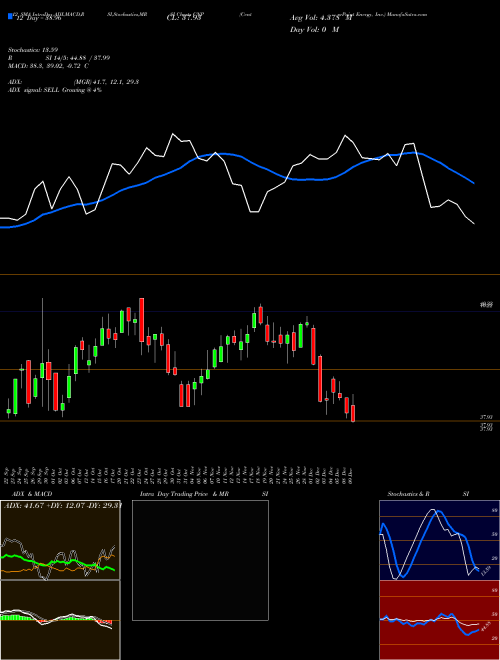
Task: Click the 'Stochastics & R' panel title
Action: (409, 494)
